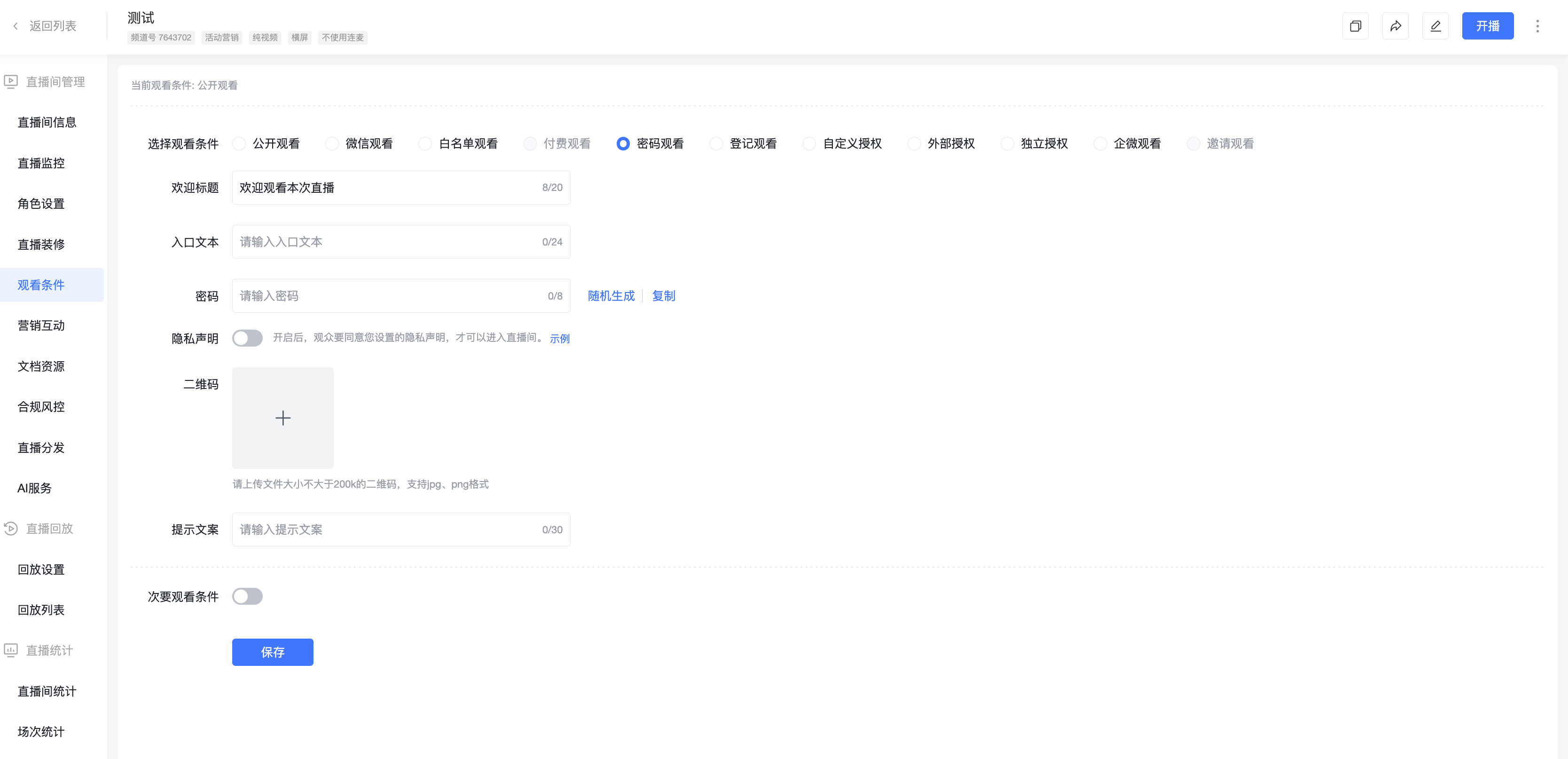The image size is (1568, 759).
Task: Open 合规风控 in the sidebar
Action: click(41, 407)
